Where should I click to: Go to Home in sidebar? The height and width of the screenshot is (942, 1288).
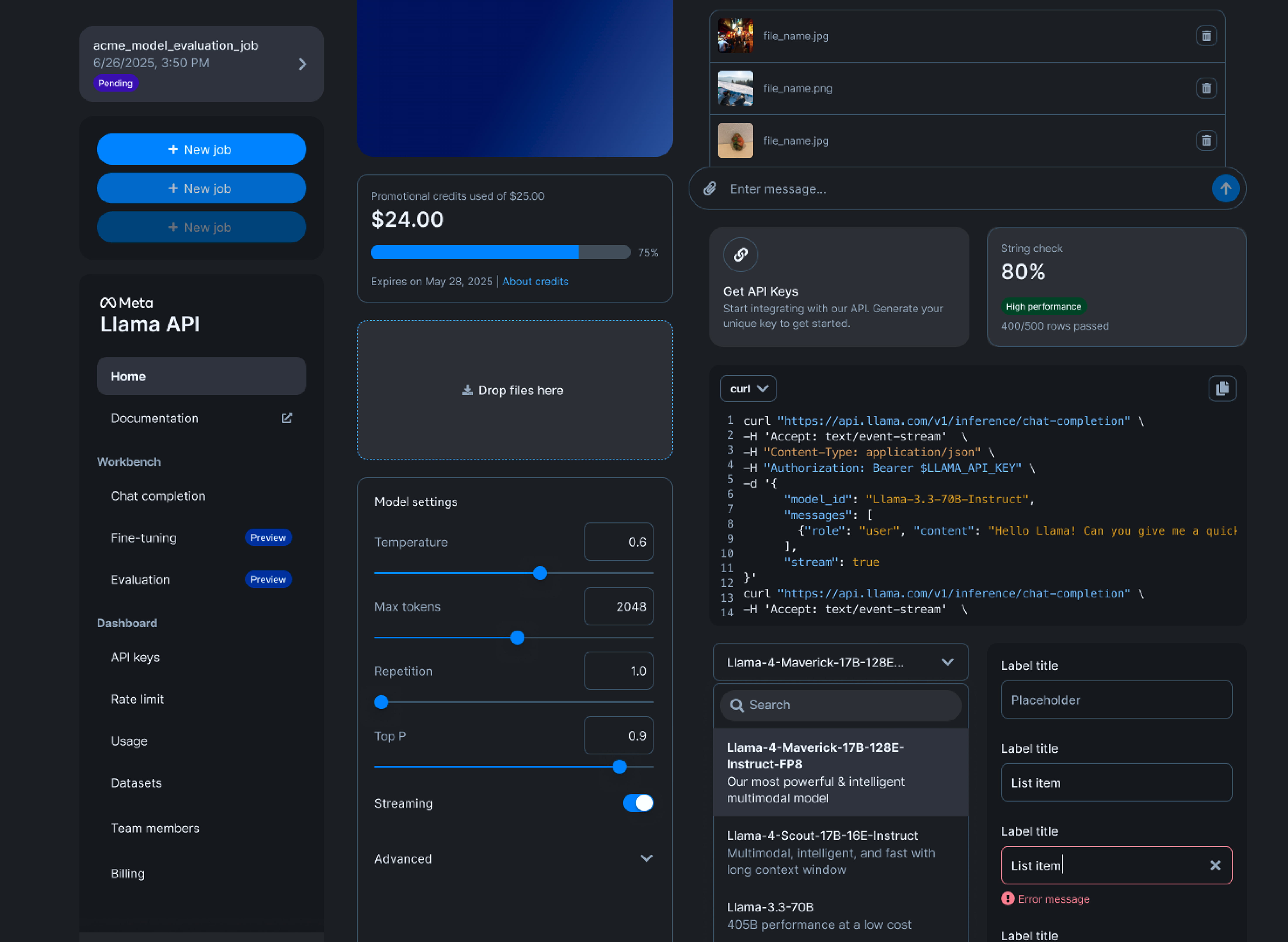coord(201,376)
